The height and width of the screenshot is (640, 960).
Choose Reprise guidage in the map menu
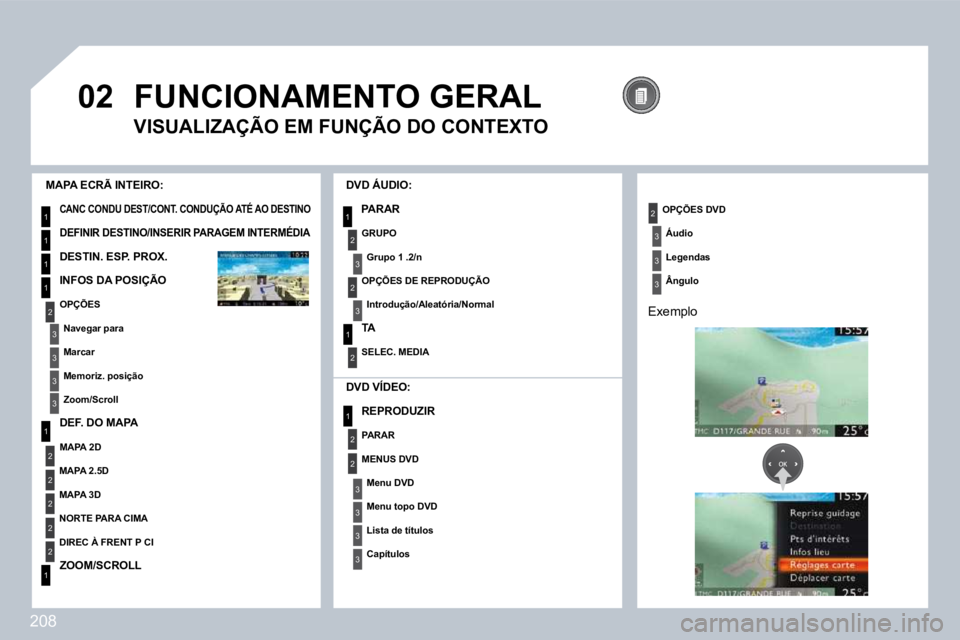[825, 513]
